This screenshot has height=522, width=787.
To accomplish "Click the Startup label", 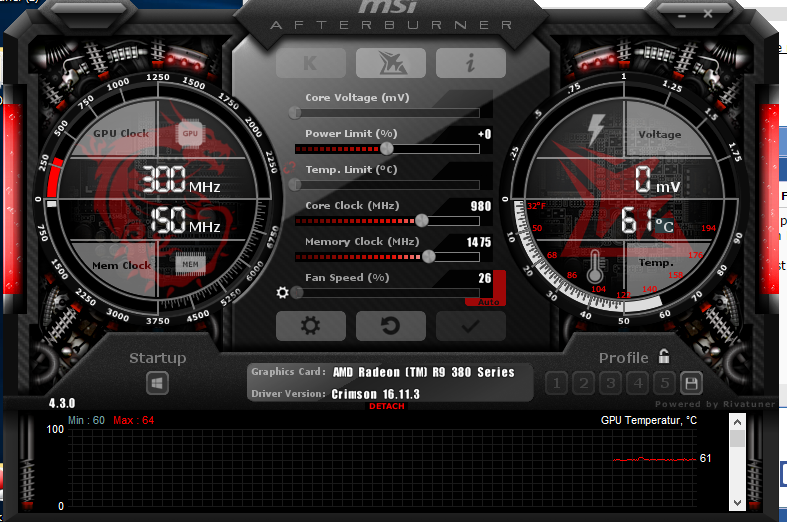I will coord(158,358).
